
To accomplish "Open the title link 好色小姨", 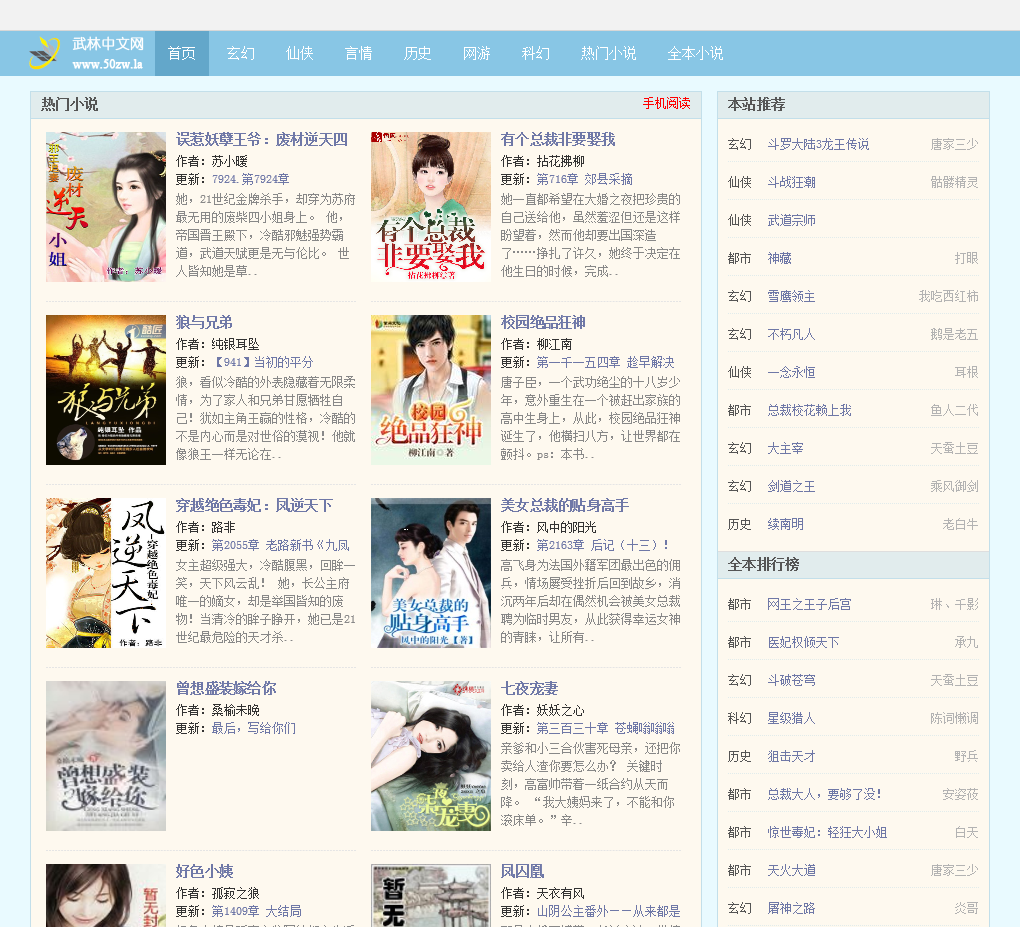I will (x=204, y=871).
